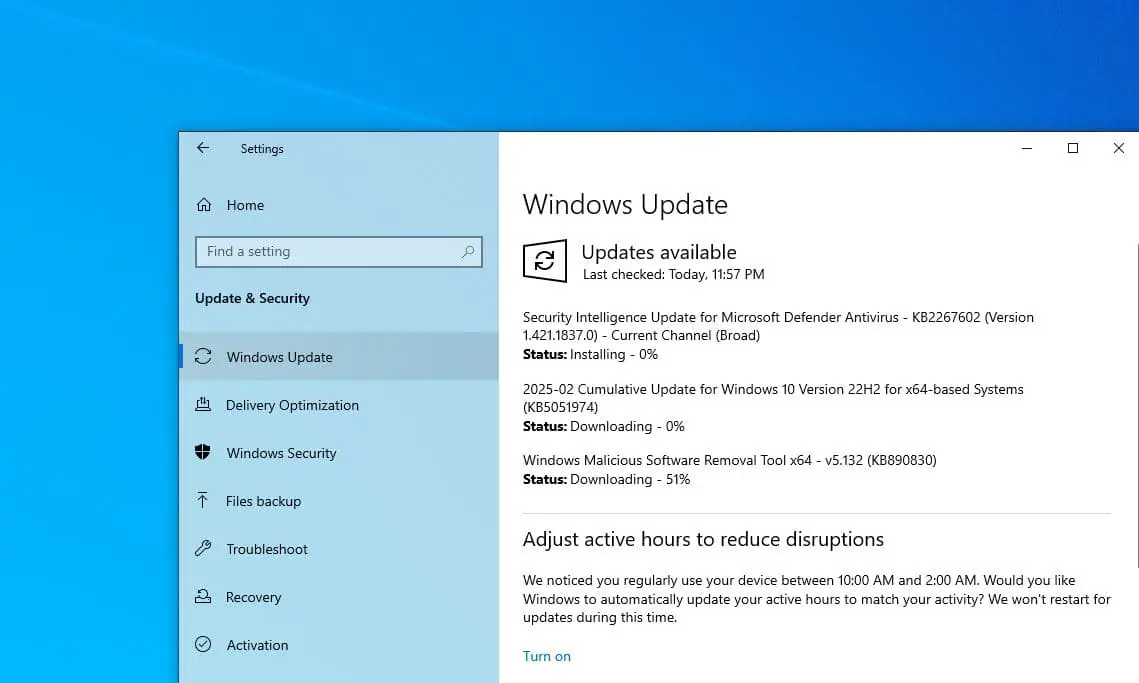Screen dimensions: 1139x683
Task: Select Delivery Optimization from the sidebar
Action: [x=292, y=405]
